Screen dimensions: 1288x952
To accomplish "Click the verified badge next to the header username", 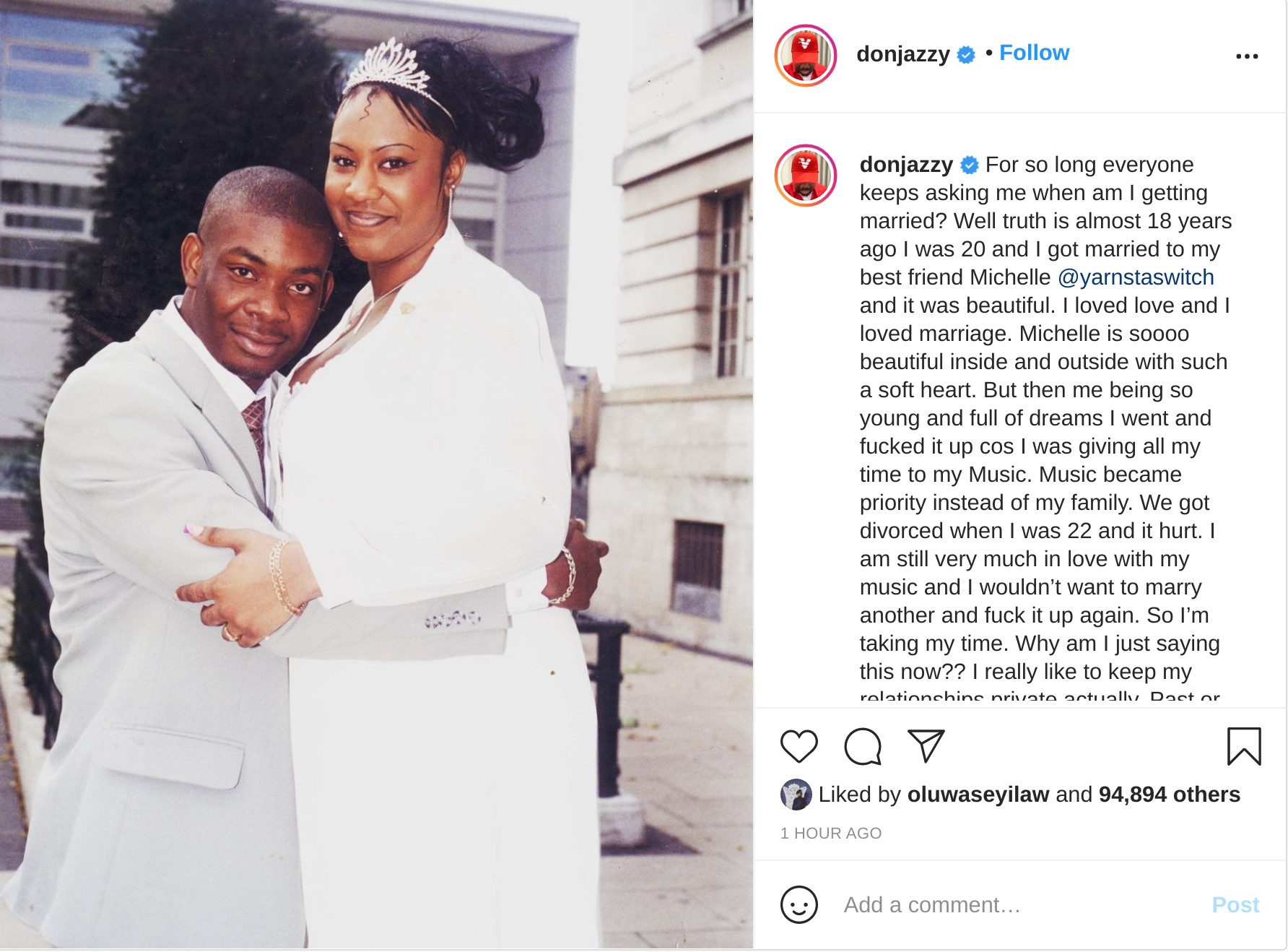I will pyautogui.click(x=965, y=55).
